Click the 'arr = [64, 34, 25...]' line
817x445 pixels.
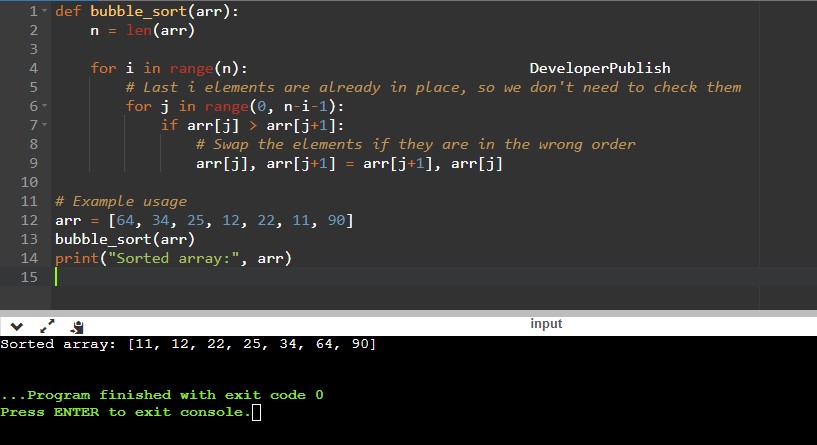[204, 220]
